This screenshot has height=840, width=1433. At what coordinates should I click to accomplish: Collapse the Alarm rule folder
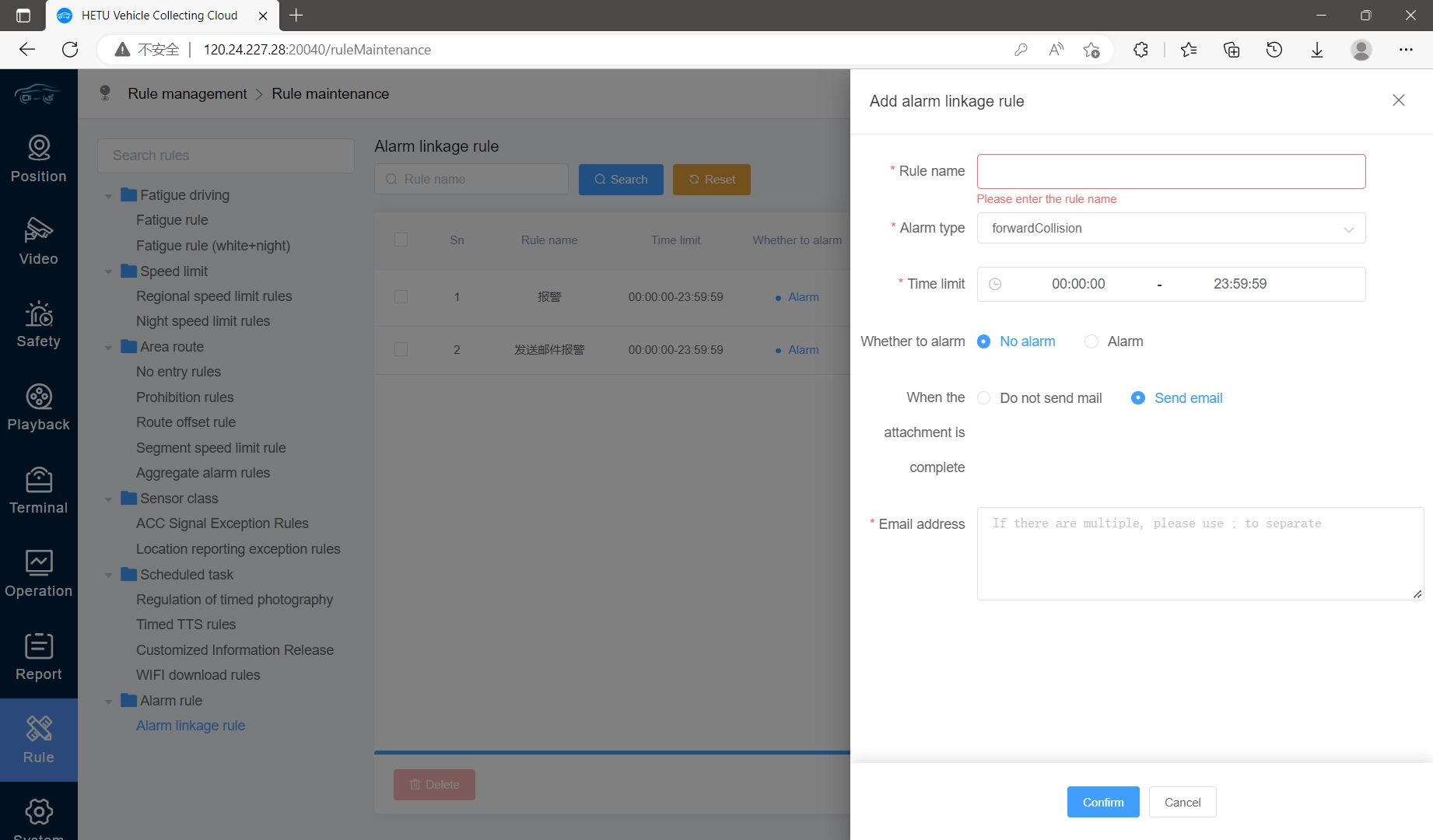tap(108, 702)
